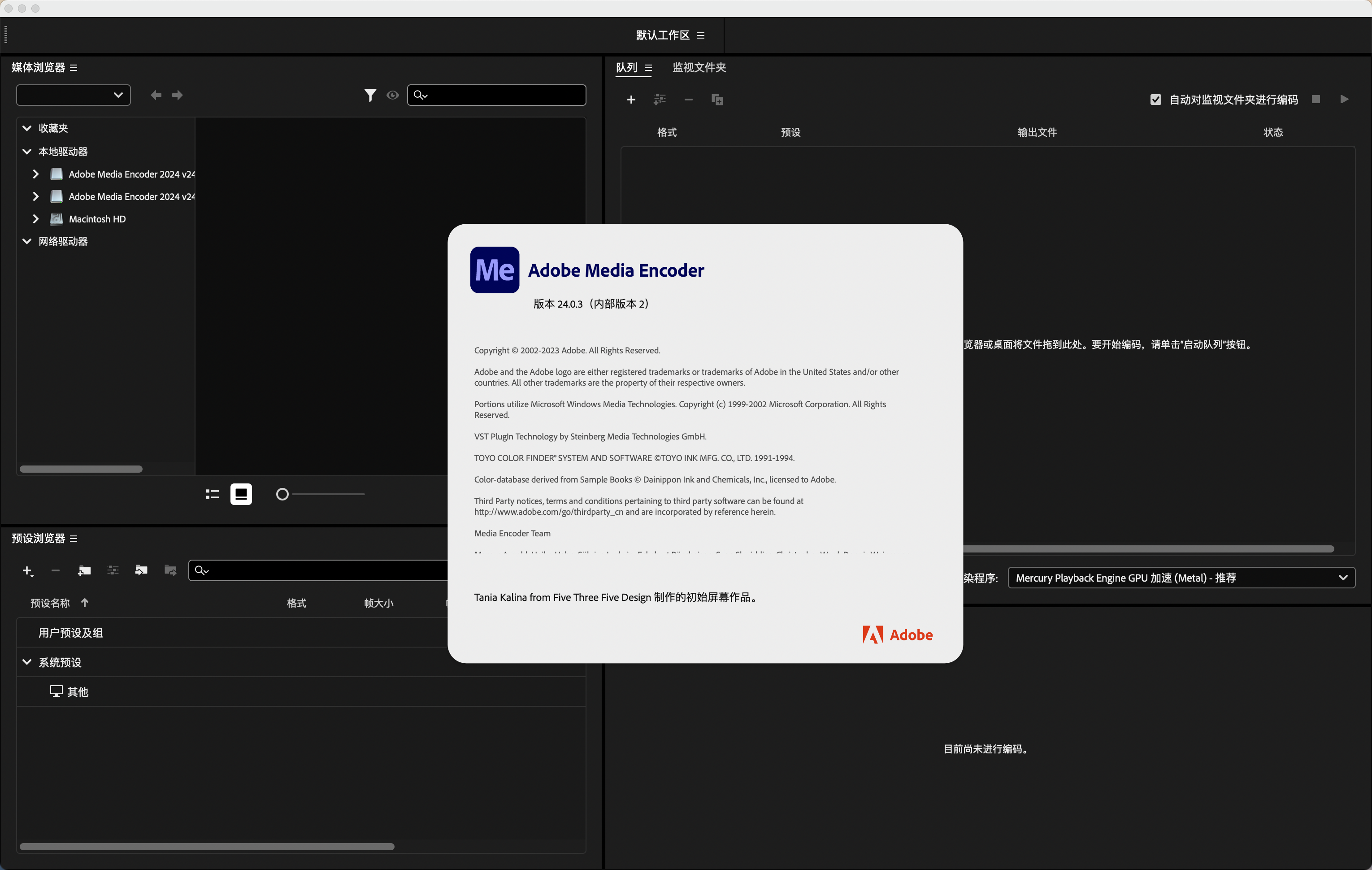Image resolution: width=1372 pixels, height=870 pixels.
Task: Collapse the 网络驱动器 tree node
Action: pyautogui.click(x=27, y=241)
